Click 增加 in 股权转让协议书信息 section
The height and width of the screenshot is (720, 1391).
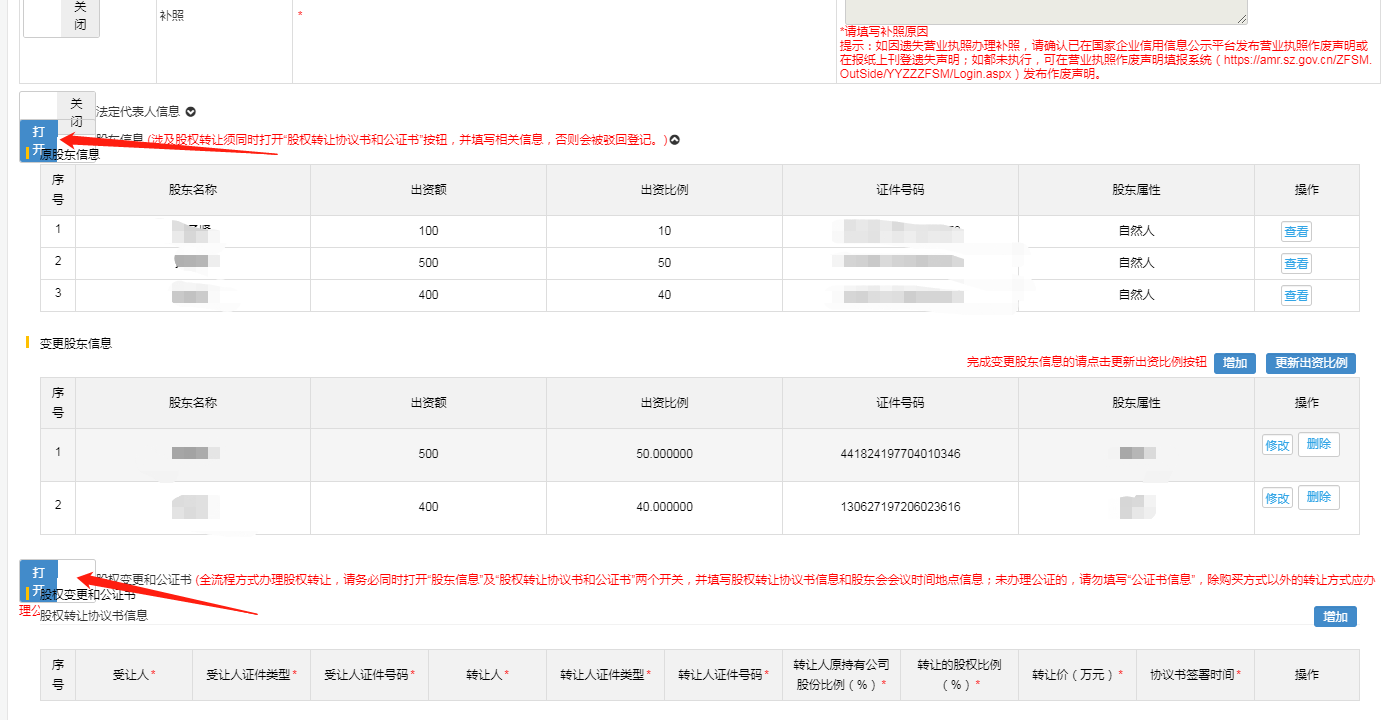(1334, 617)
